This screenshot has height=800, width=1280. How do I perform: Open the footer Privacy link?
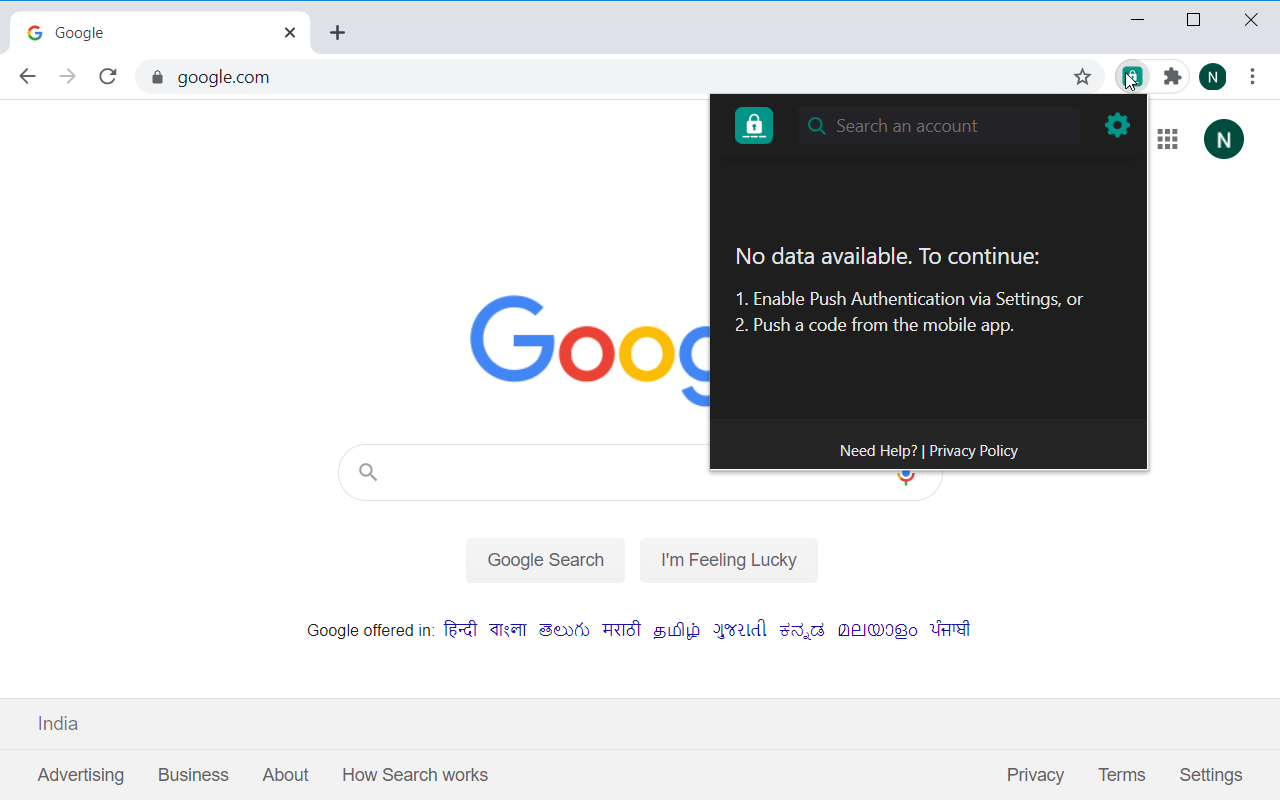pyautogui.click(x=1035, y=775)
